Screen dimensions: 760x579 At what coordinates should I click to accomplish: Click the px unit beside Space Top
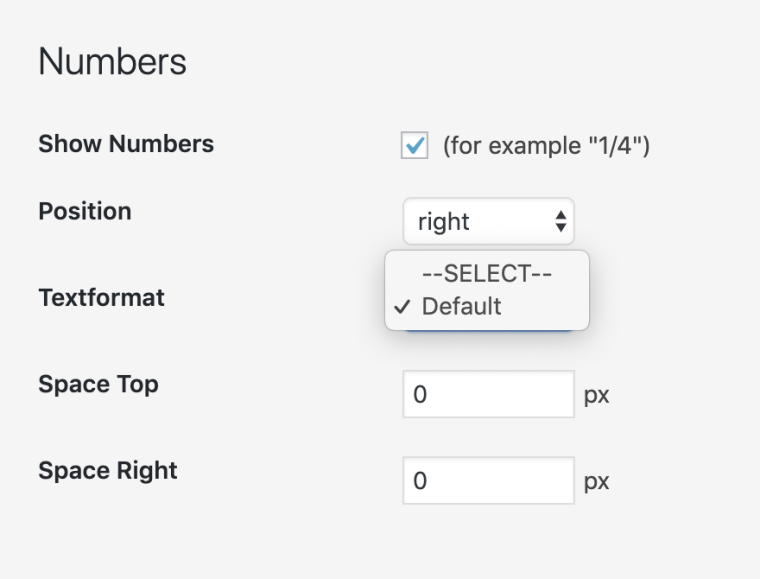[x=596, y=395]
